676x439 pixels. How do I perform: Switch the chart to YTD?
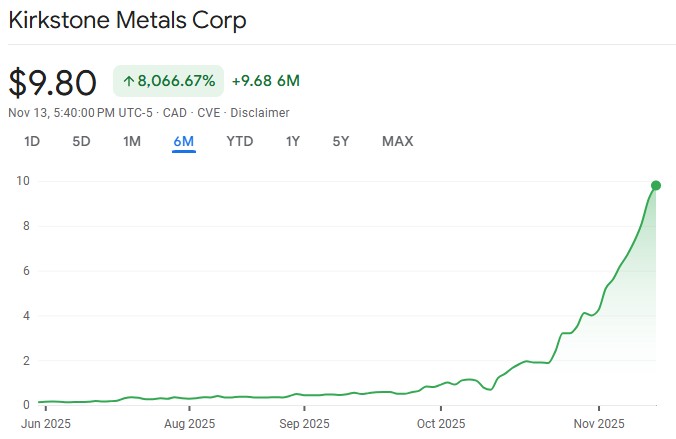click(239, 141)
